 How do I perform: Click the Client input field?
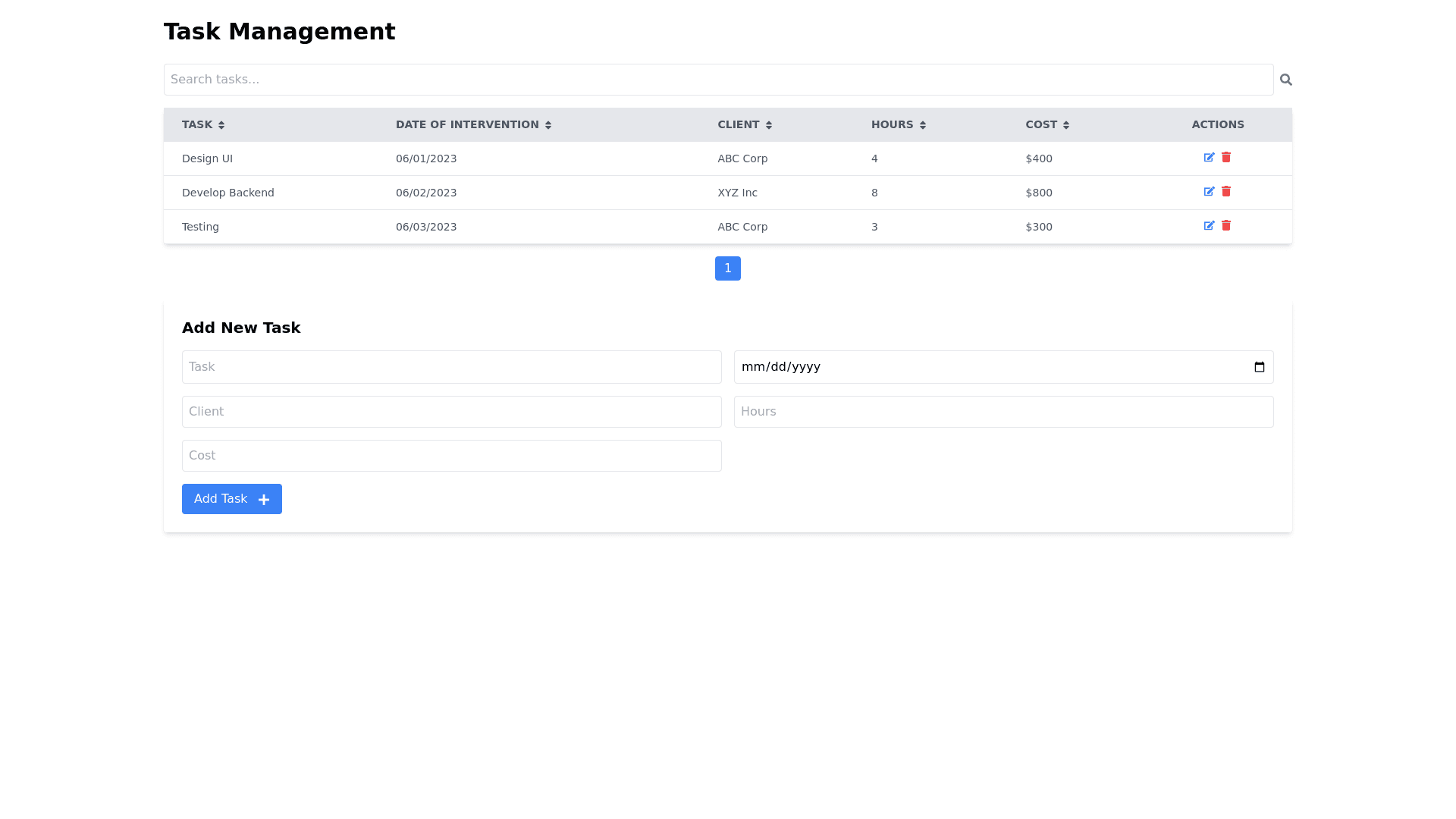[x=451, y=412]
